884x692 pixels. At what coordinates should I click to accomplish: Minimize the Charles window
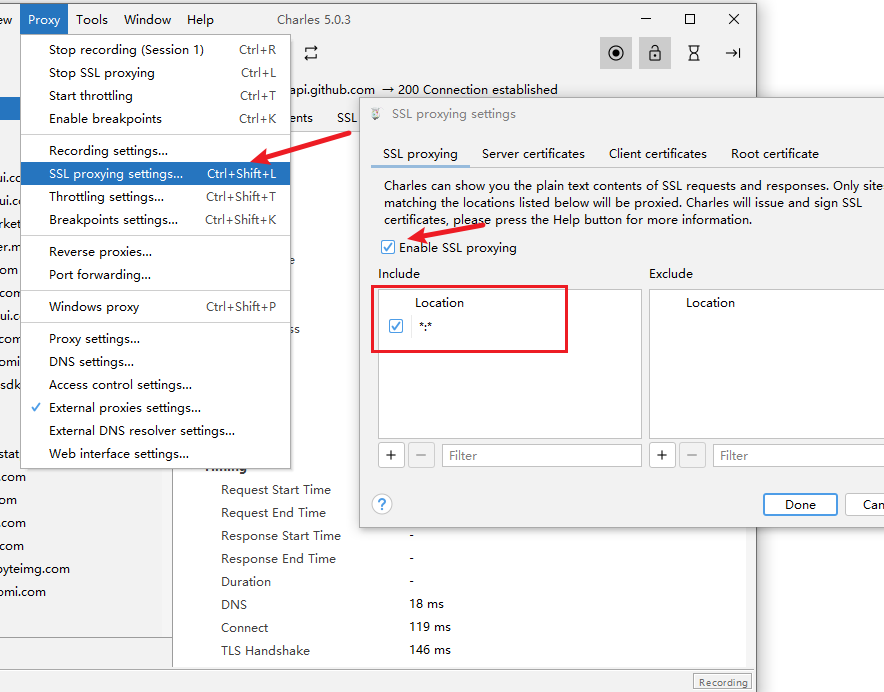coord(646,19)
